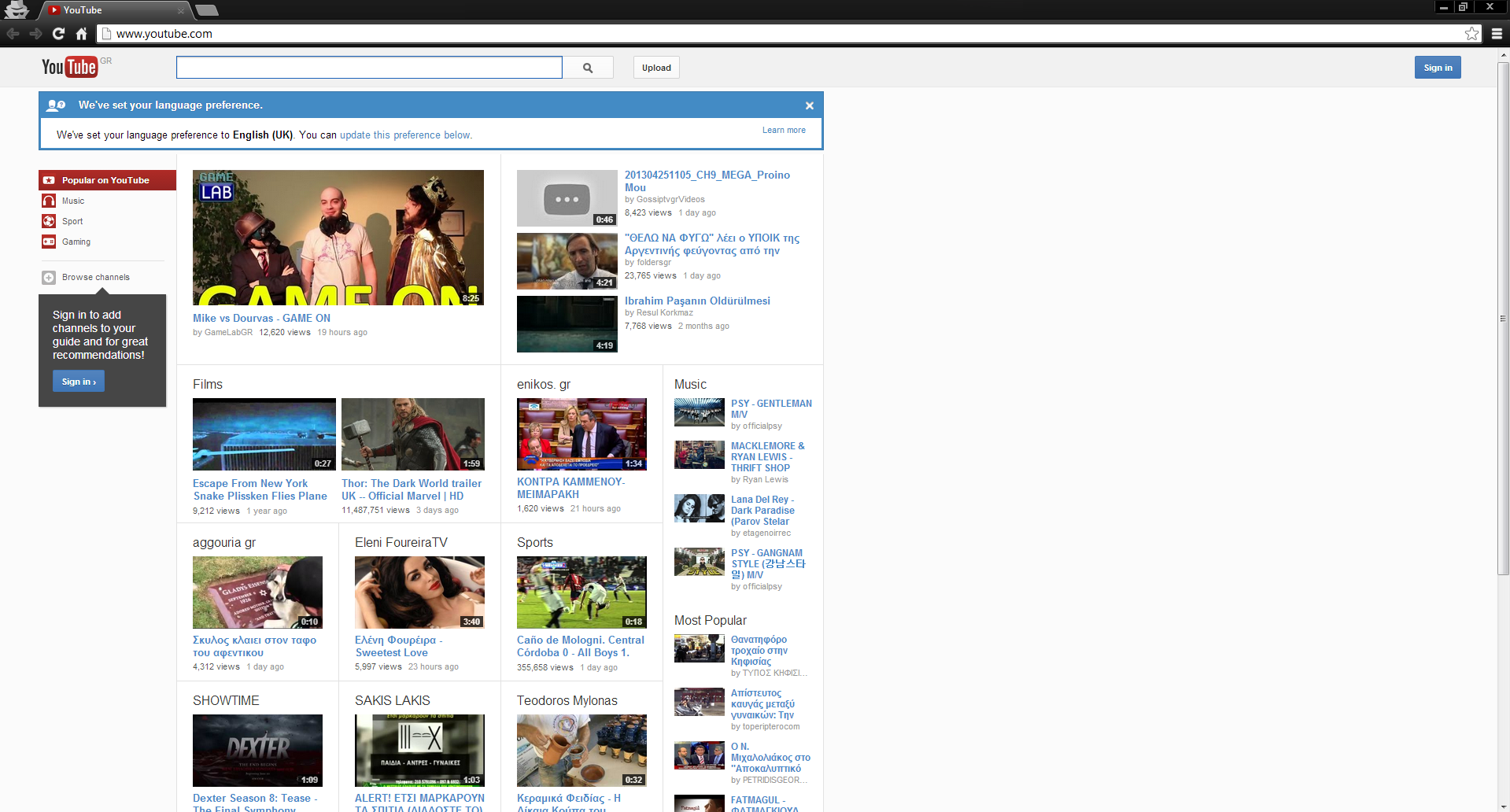The height and width of the screenshot is (812, 1510).
Task: Click Sign in at top right
Action: tap(1438, 68)
